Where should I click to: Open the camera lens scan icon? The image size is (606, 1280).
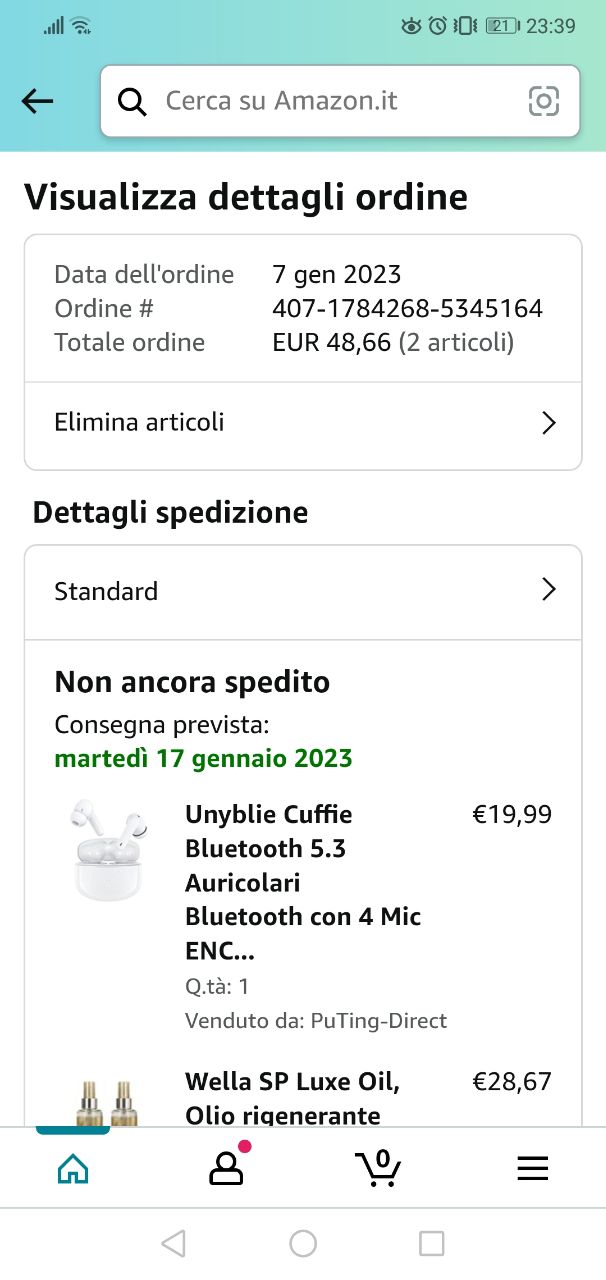pos(543,101)
